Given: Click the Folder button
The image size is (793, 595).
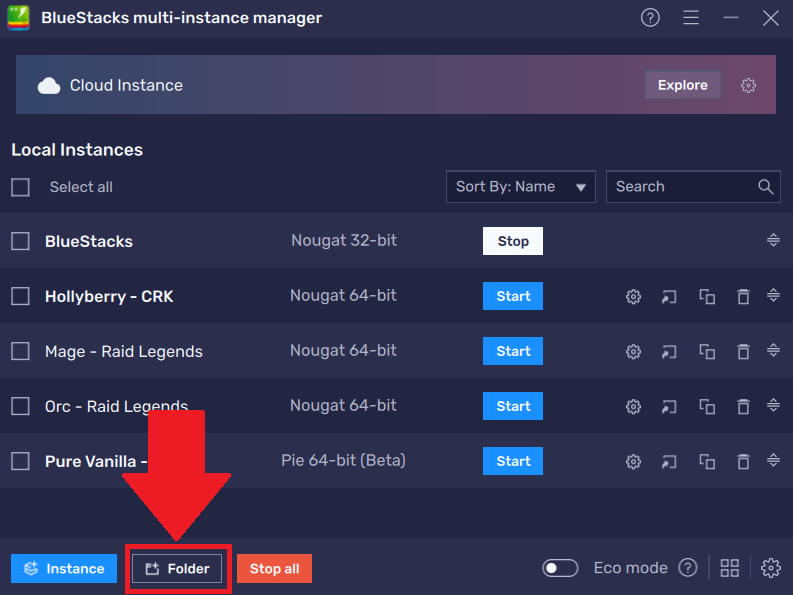Looking at the screenshot, I should coord(177,569).
